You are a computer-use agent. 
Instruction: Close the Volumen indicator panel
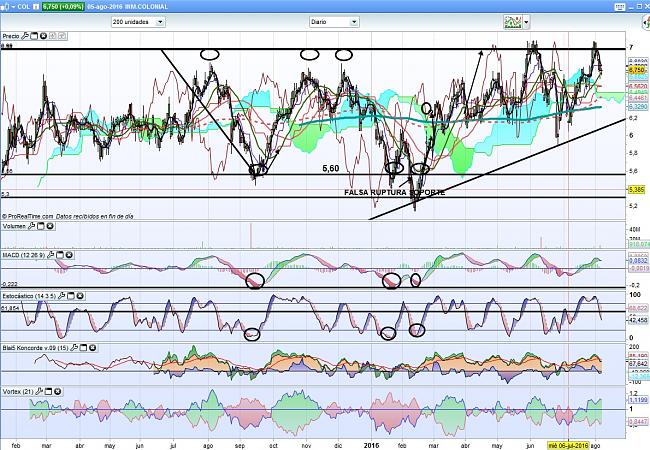click(50, 226)
